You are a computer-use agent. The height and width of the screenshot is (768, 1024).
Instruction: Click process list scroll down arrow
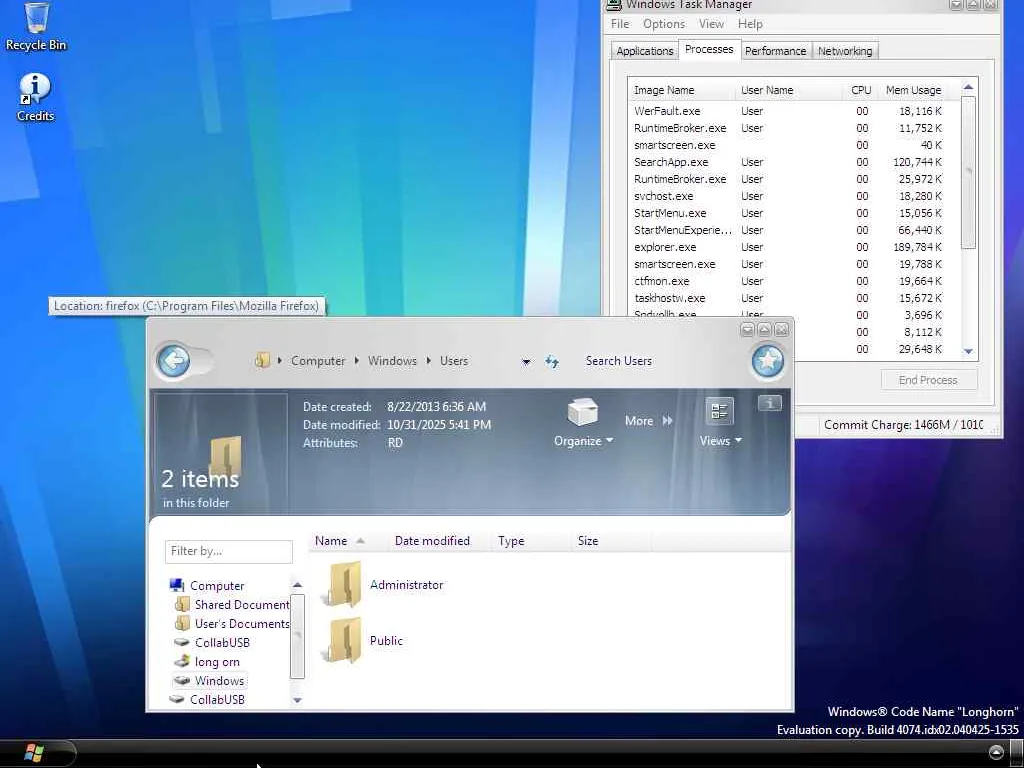click(x=968, y=351)
